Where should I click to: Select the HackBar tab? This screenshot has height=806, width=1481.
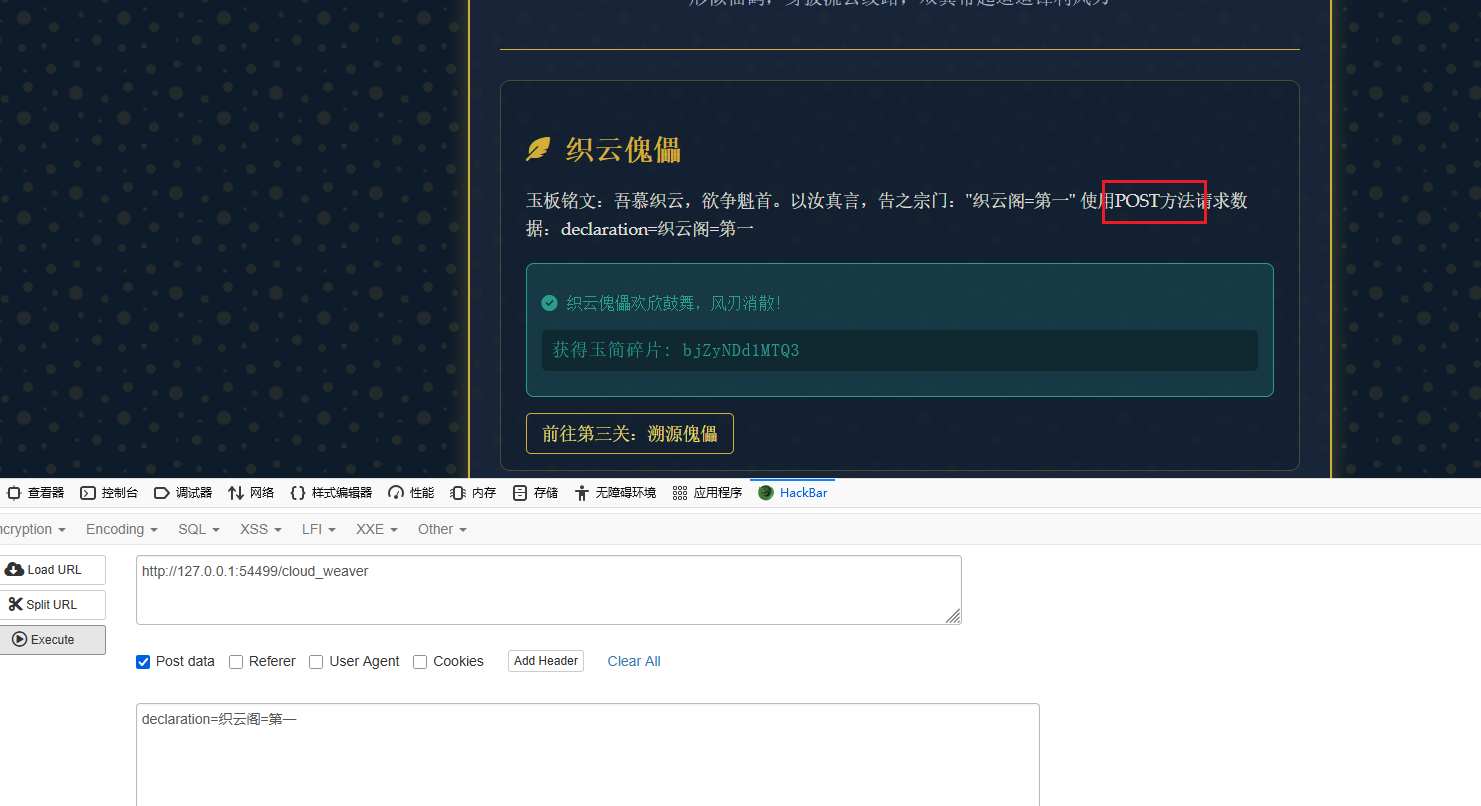[793, 493]
